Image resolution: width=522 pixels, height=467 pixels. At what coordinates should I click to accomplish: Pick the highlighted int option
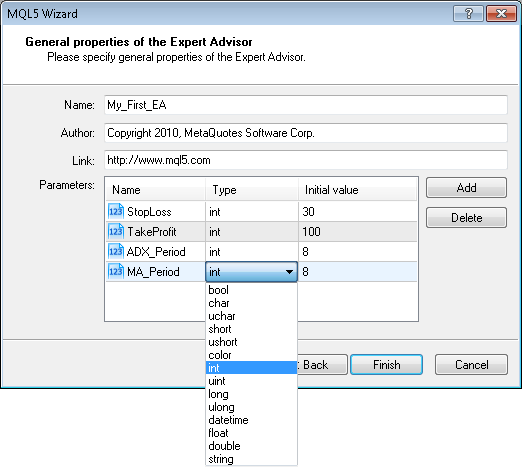(x=251, y=368)
